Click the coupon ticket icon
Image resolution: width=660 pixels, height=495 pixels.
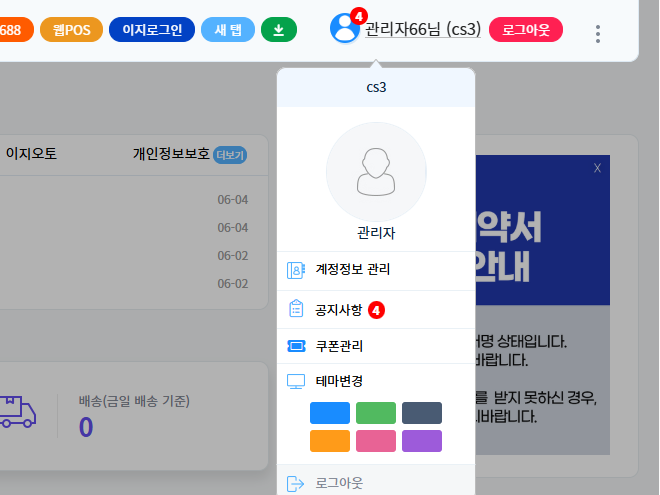pos(295,347)
